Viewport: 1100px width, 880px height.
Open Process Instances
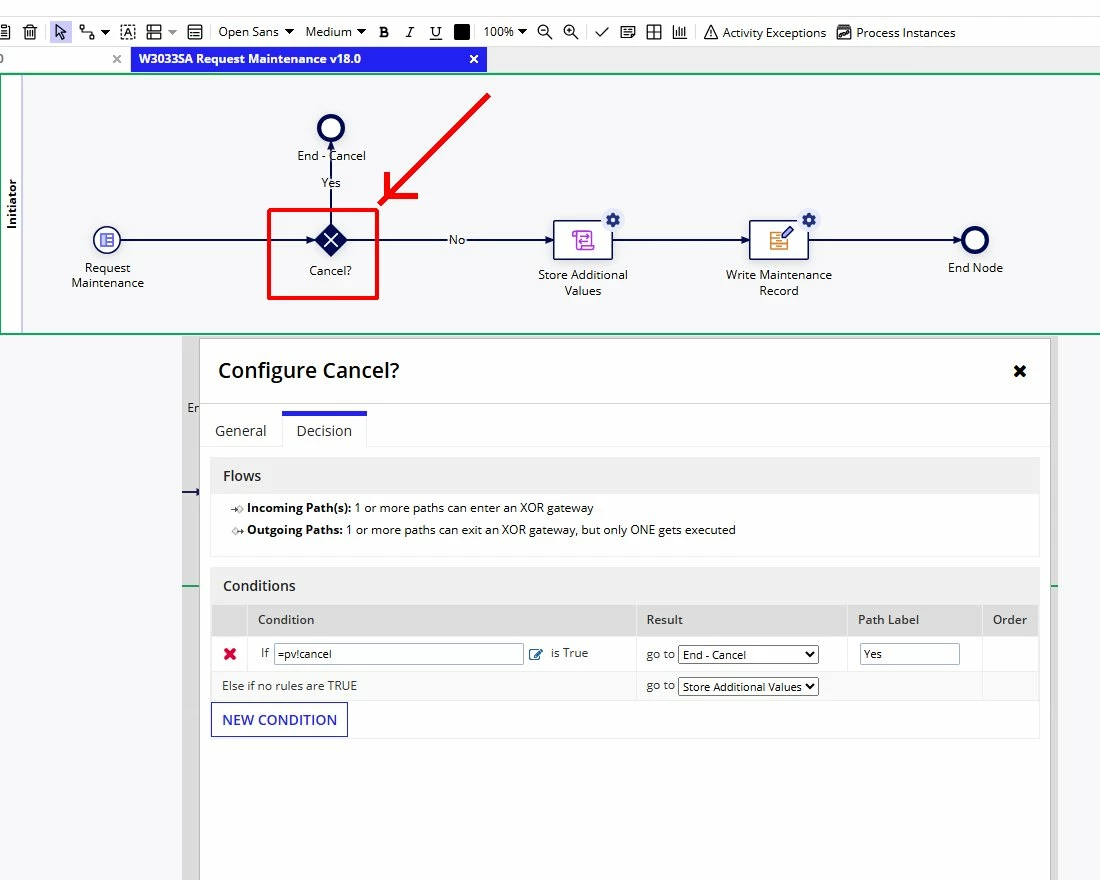pos(896,32)
